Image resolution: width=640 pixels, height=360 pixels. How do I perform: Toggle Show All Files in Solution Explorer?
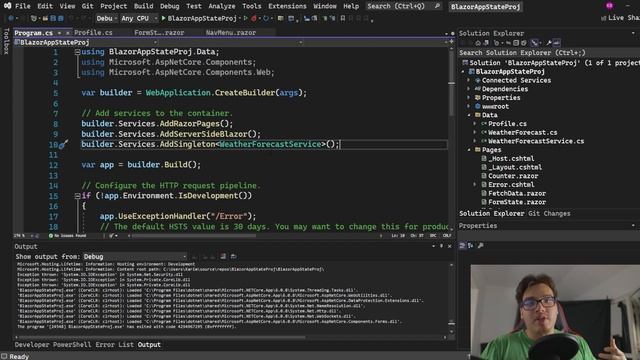(x=524, y=43)
